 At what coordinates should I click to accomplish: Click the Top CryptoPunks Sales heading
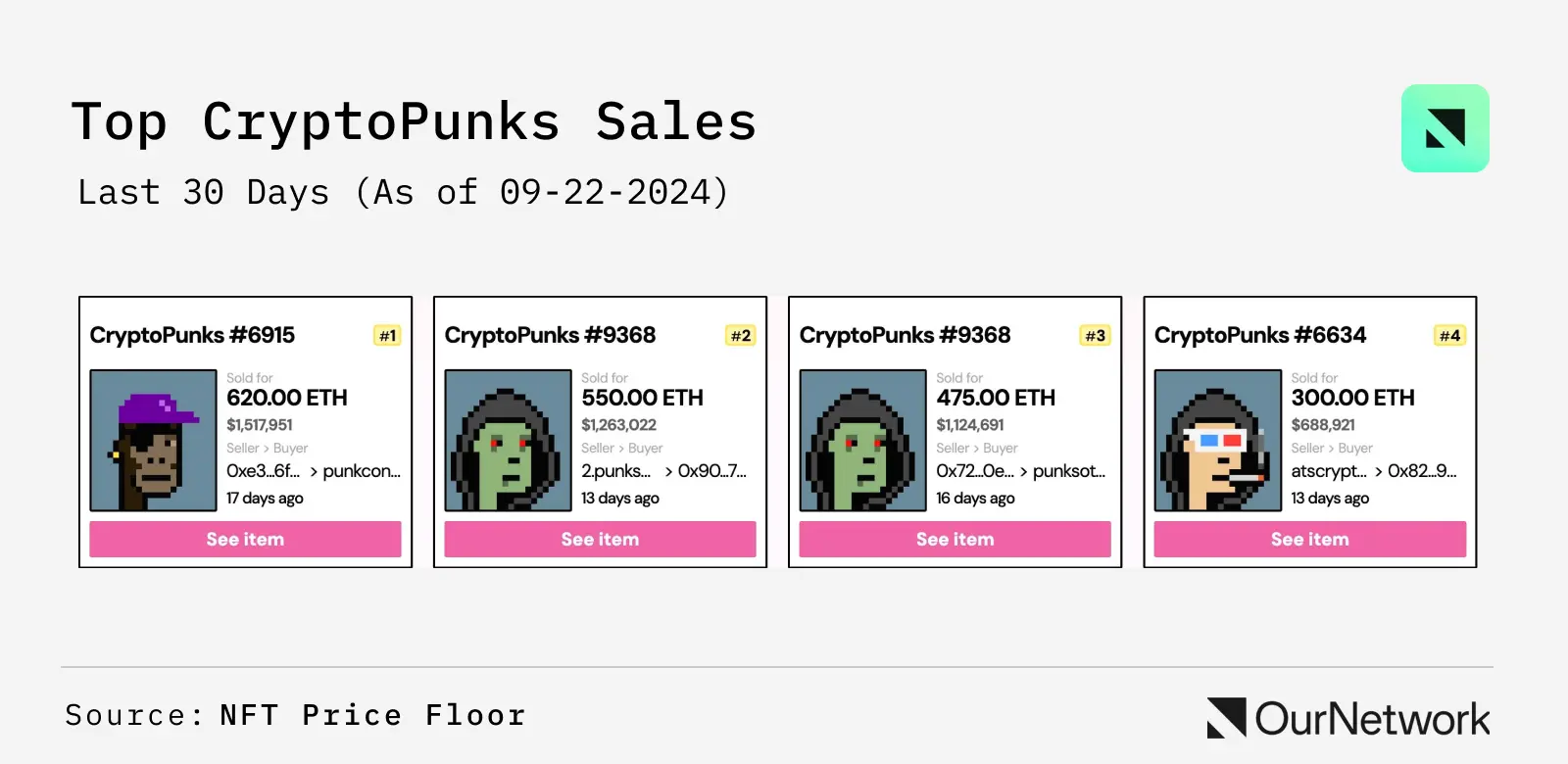tap(414, 120)
